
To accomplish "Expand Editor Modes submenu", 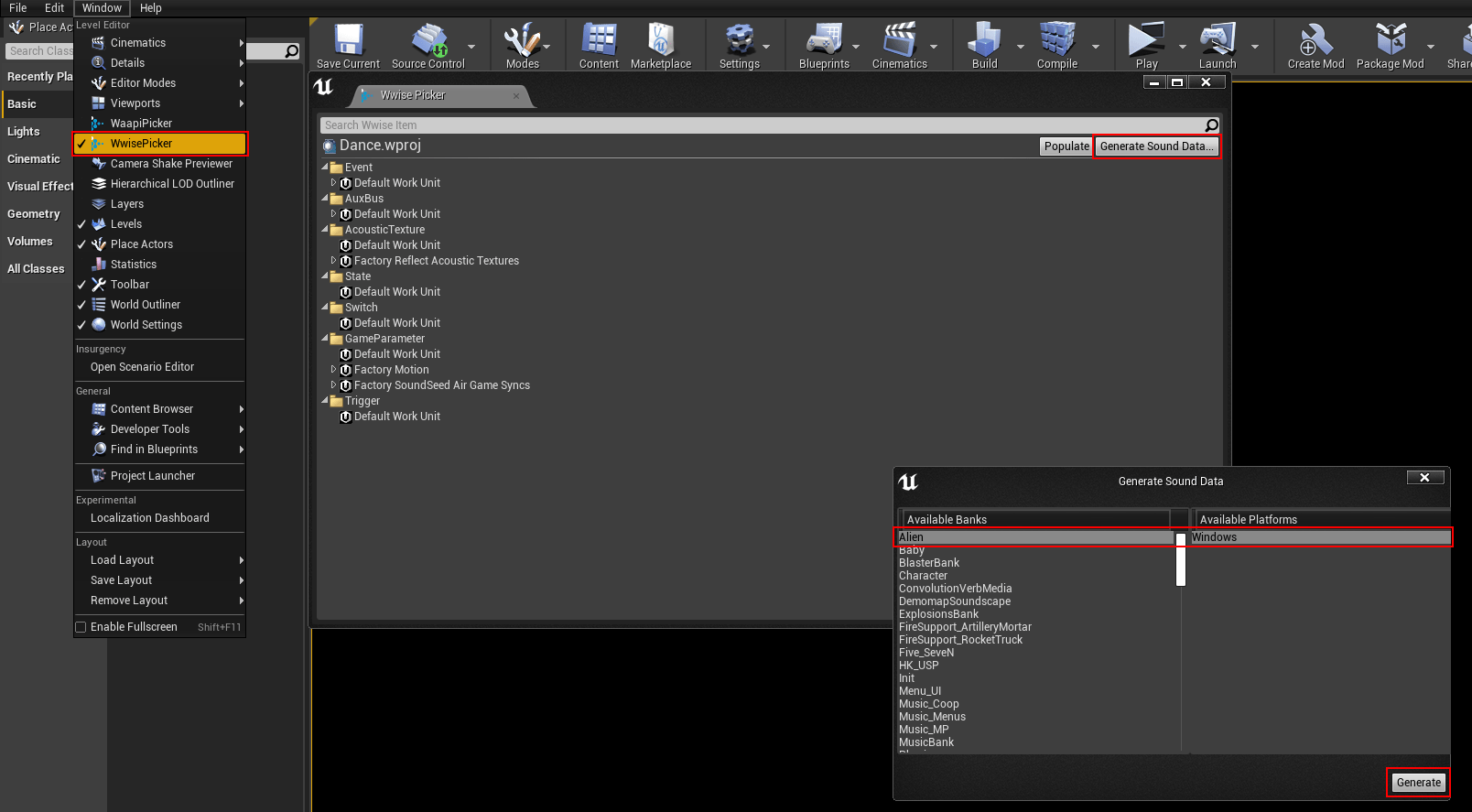I will pyautogui.click(x=159, y=83).
